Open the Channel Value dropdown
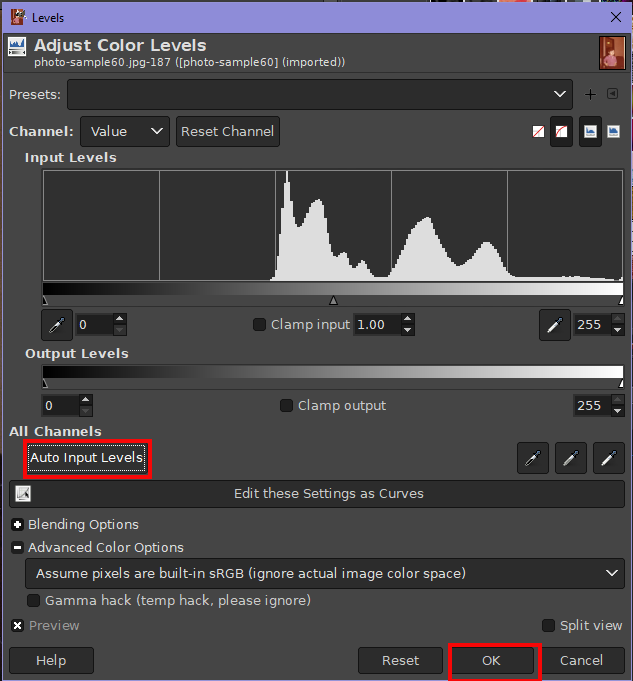633x681 pixels. click(x=125, y=132)
